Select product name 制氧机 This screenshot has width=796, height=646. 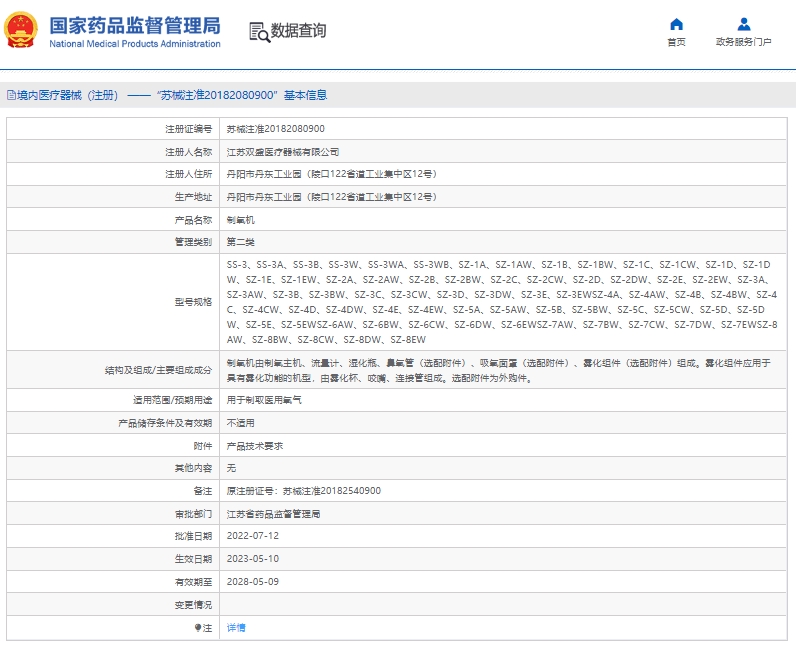click(241, 220)
